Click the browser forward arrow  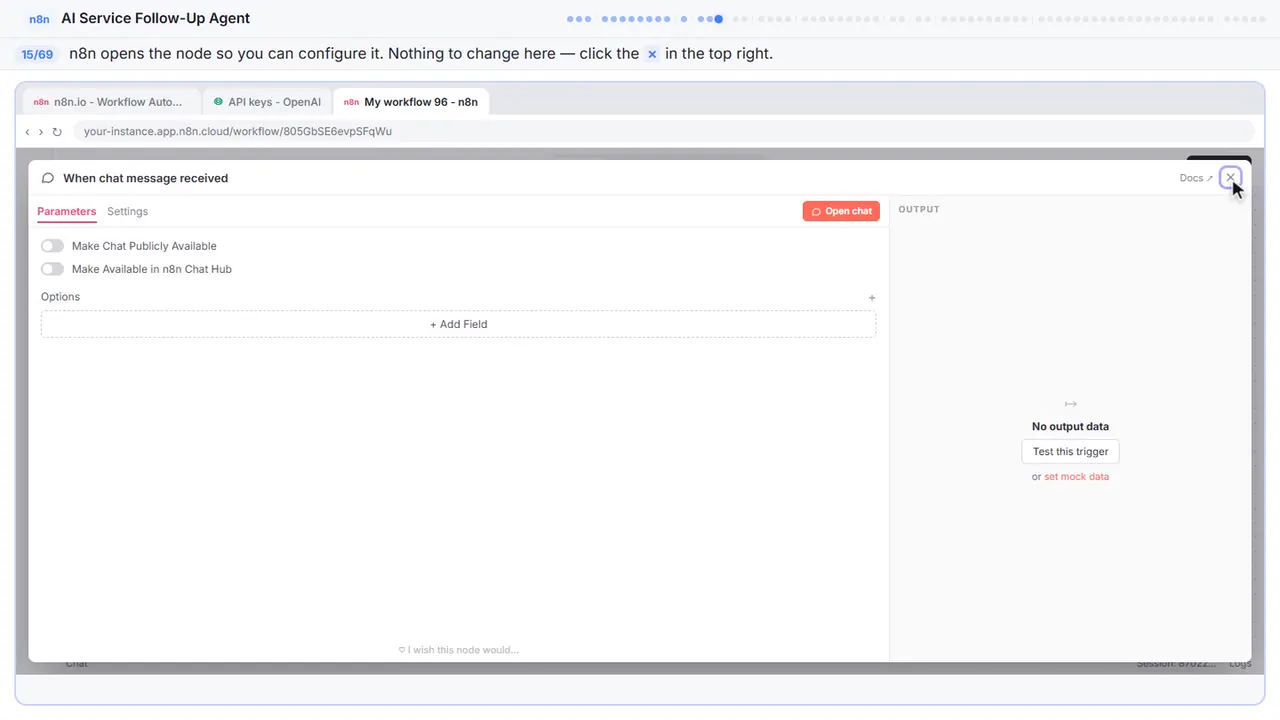point(41,132)
